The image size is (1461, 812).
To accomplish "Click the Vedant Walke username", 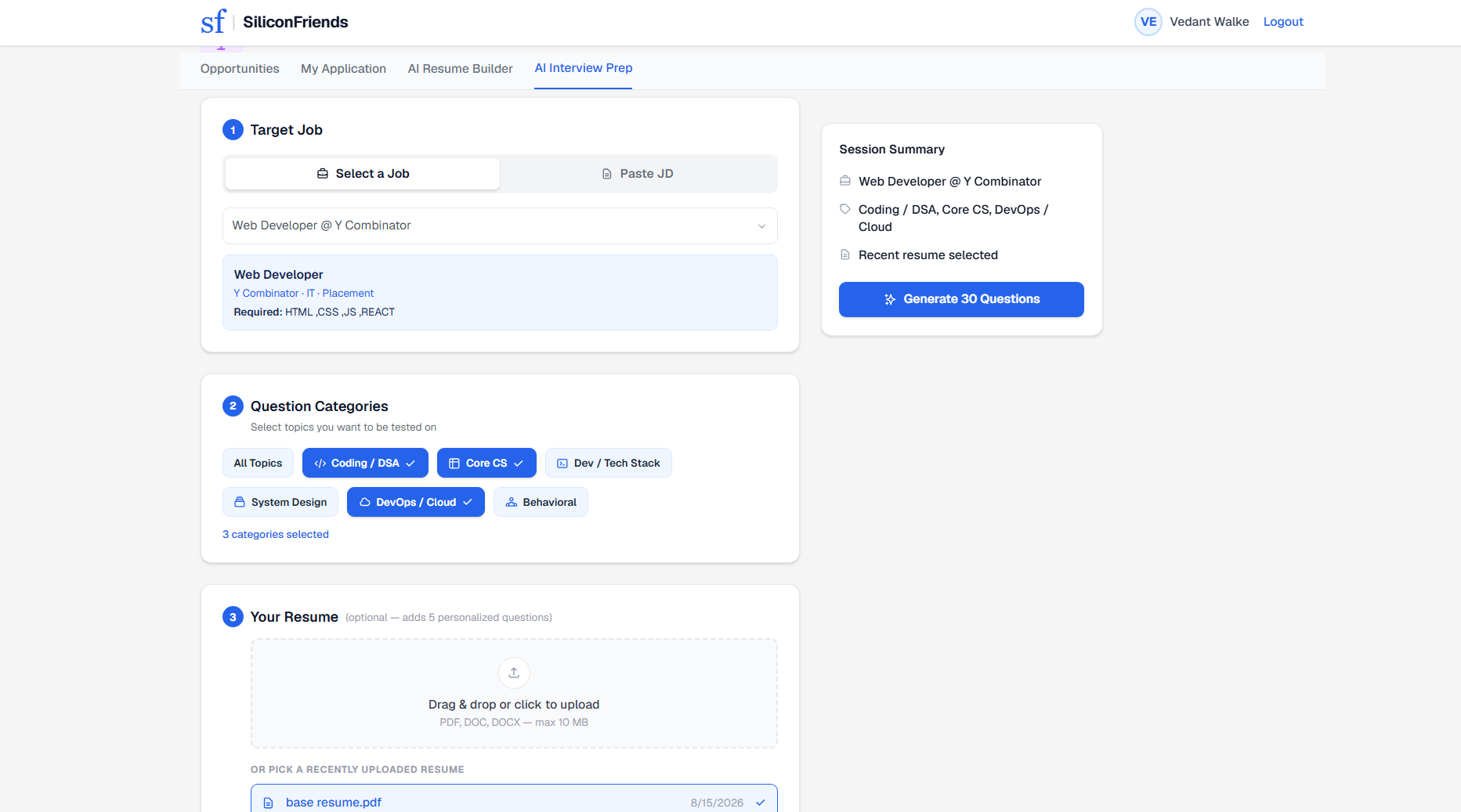I will 1210,22.
